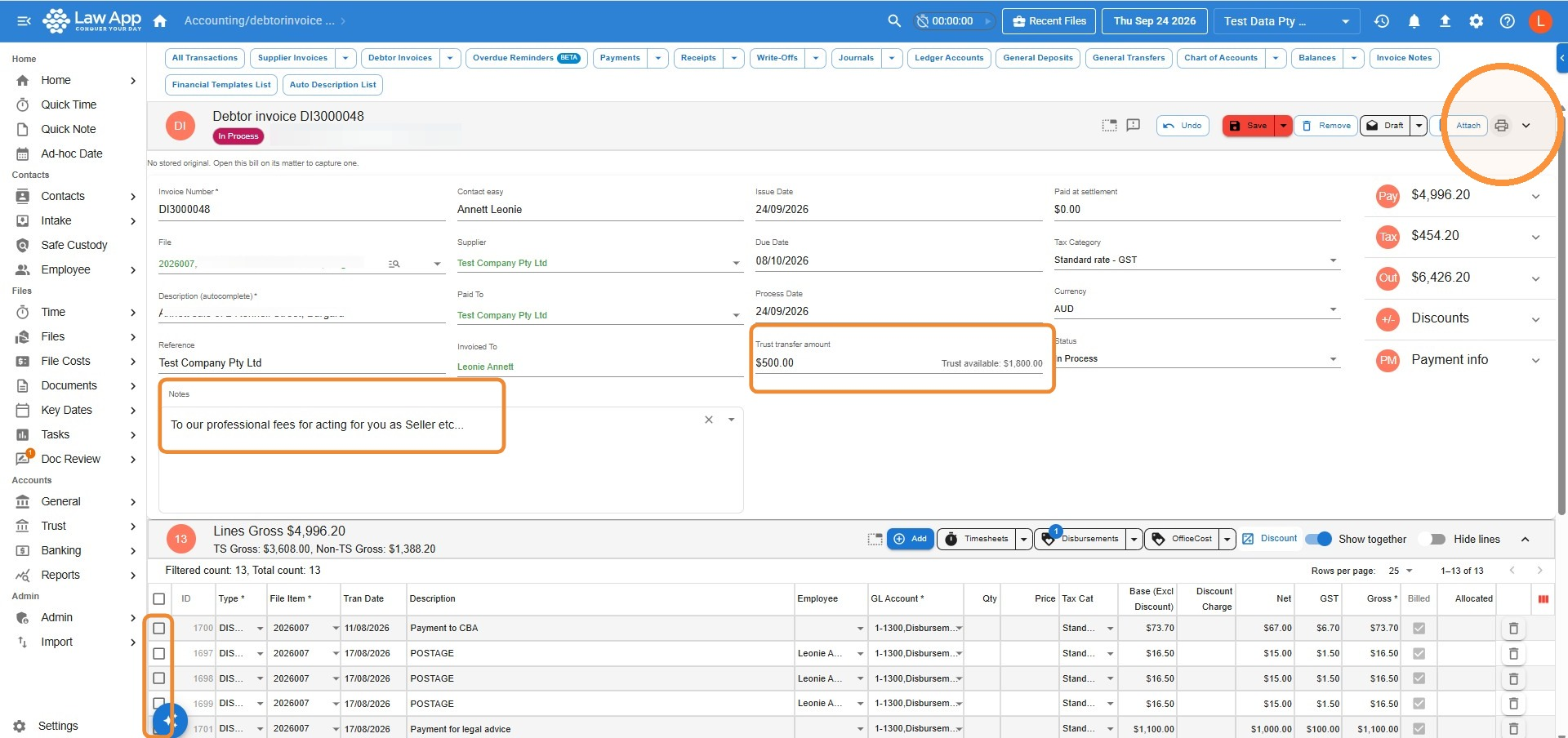The image size is (1568, 738).
Task: Expand the Payment info panel
Action: tap(1459, 360)
